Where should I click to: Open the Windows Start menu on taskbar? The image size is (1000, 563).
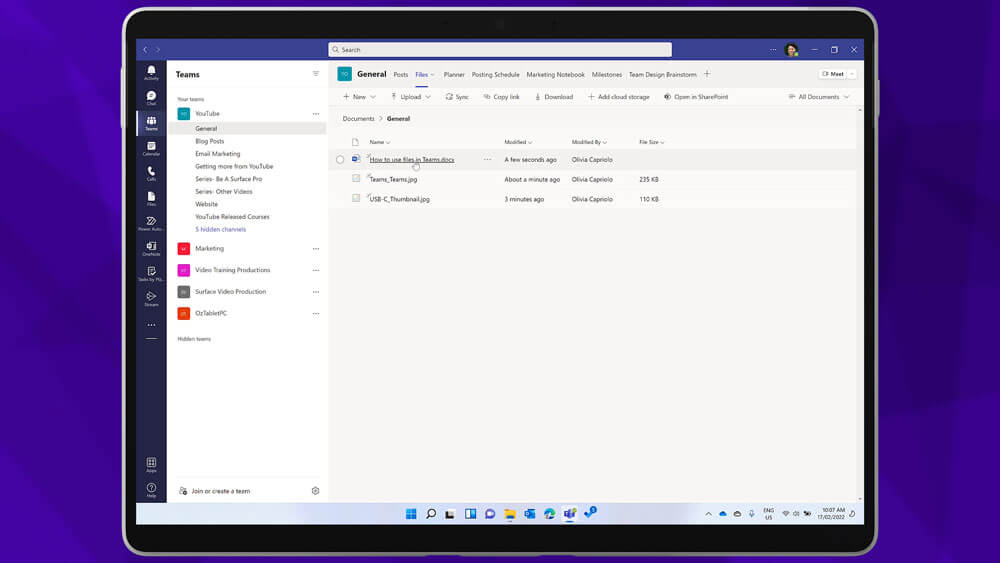pos(411,514)
